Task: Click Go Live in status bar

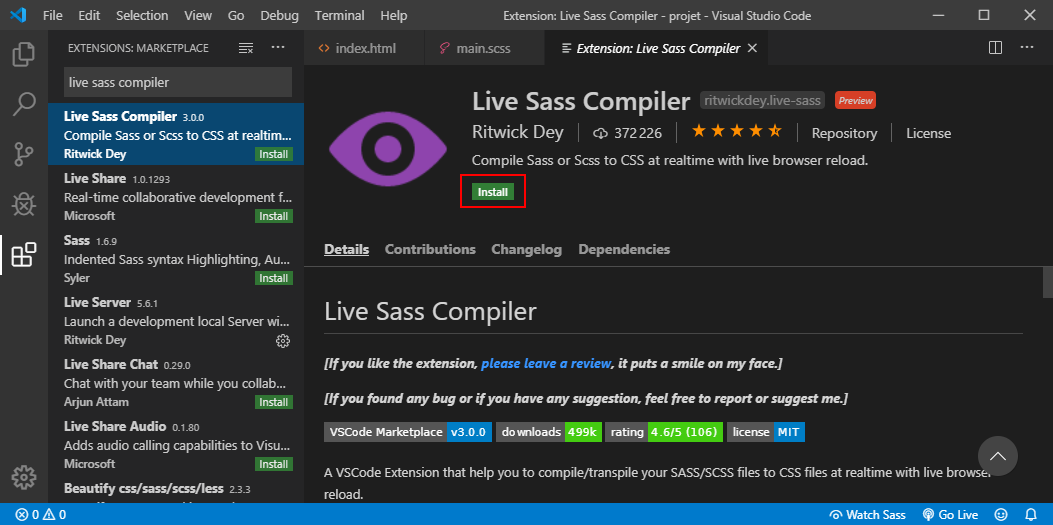Action: (x=950, y=515)
